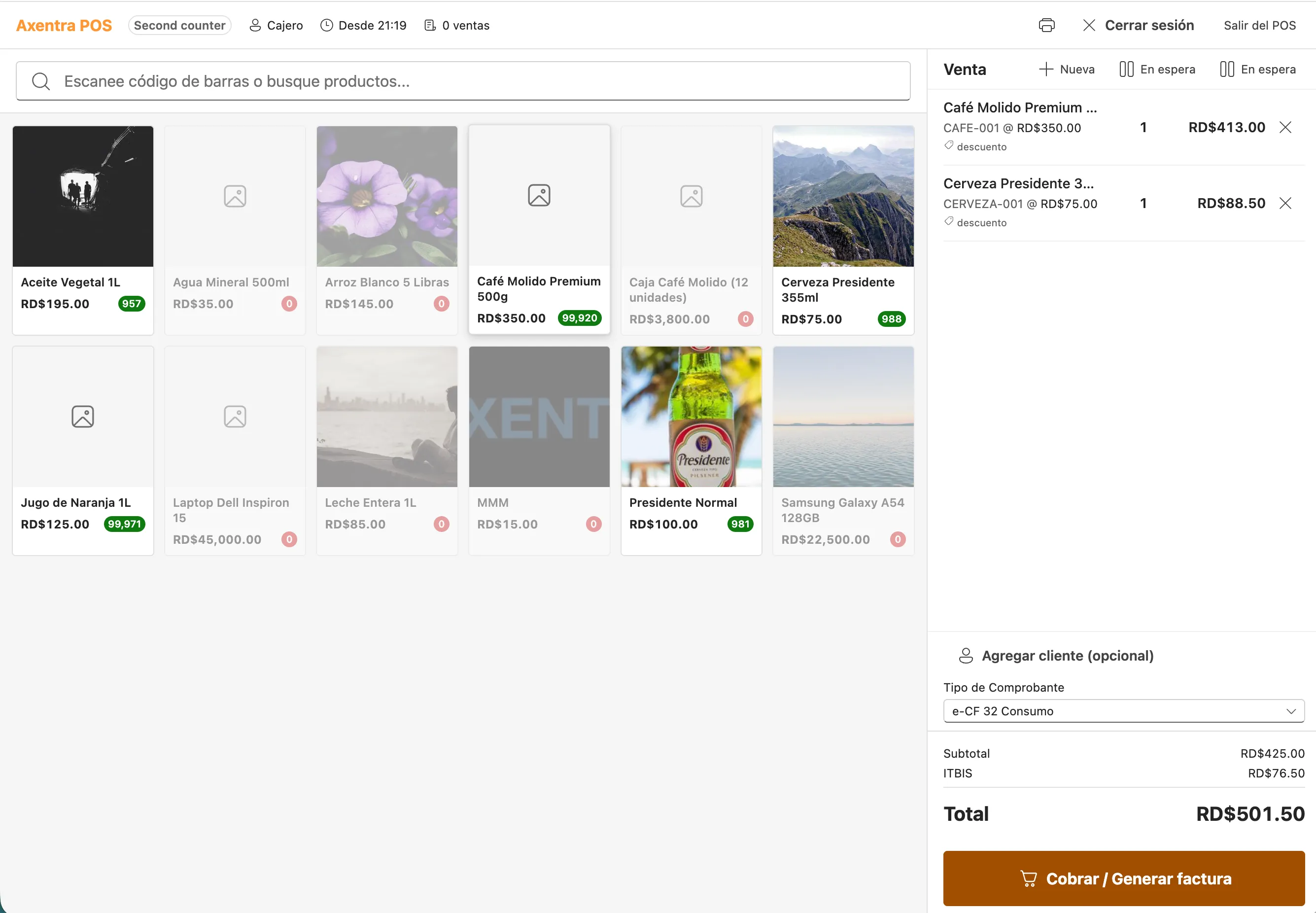Image resolution: width=1316 pixels, height=913 pixels.
Task: Click Laptop Dell Inspiron 15 image placeholder
Action: coord(235,417)
